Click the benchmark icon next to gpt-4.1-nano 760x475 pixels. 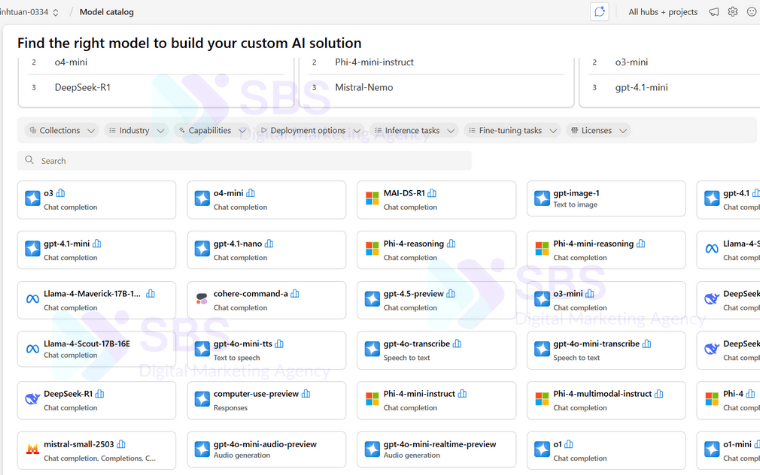click(x=269, y=243)
